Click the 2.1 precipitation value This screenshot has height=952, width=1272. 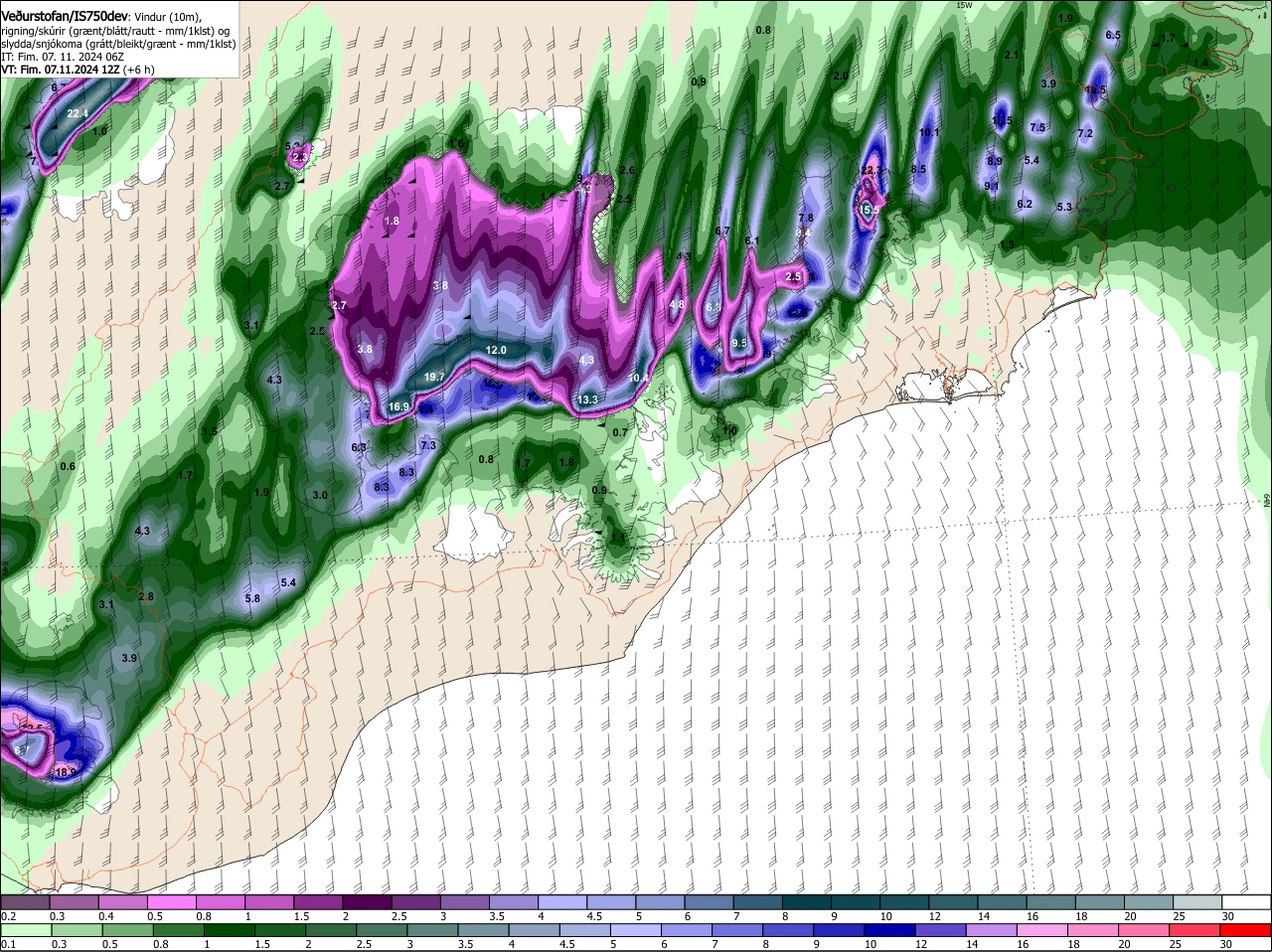[x=1012, y=56]
